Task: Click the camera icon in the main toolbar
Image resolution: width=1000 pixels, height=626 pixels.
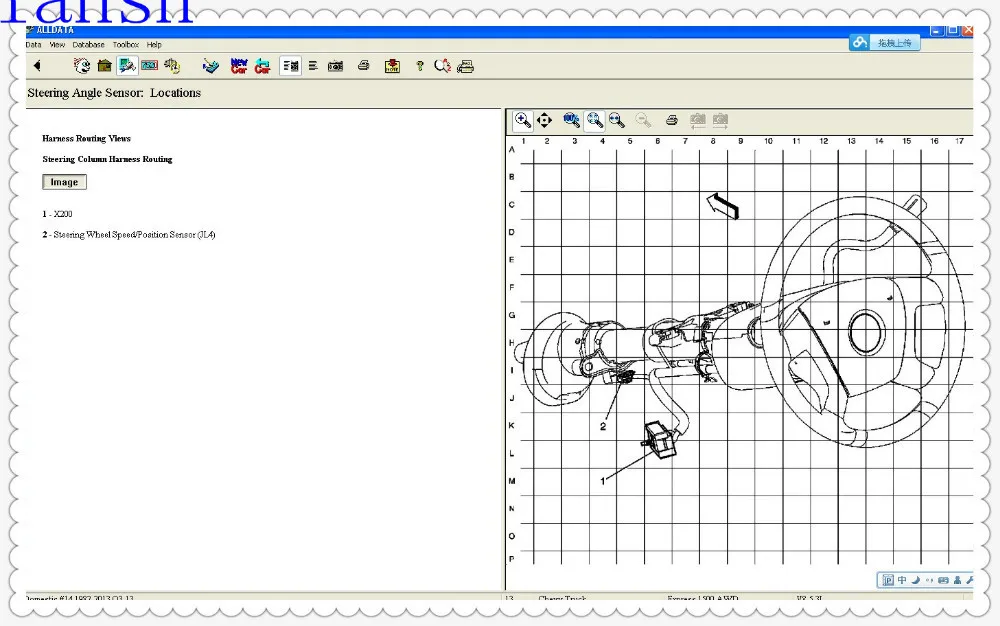Action: (x=335, y=66)
